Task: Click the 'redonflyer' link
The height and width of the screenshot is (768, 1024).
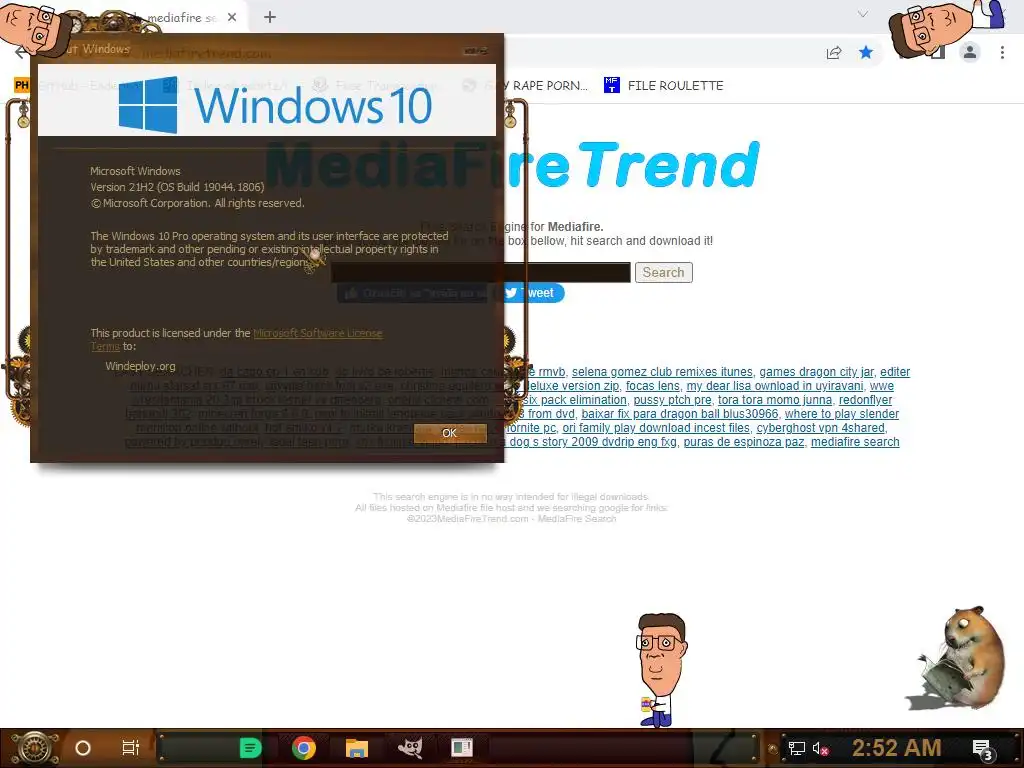Action: click(x=865, y=400)
